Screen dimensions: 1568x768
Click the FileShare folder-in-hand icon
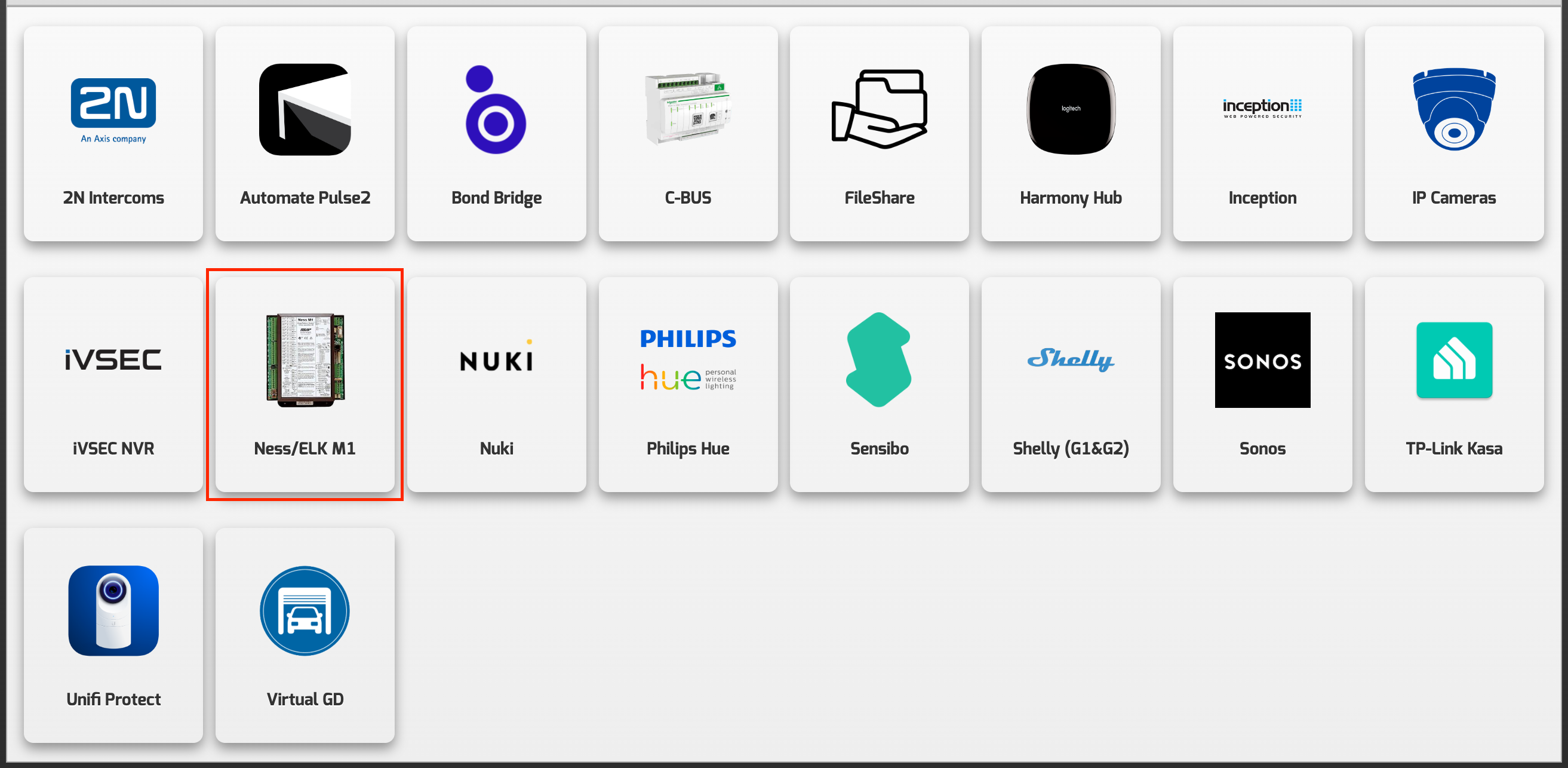(x=879, y=109)
